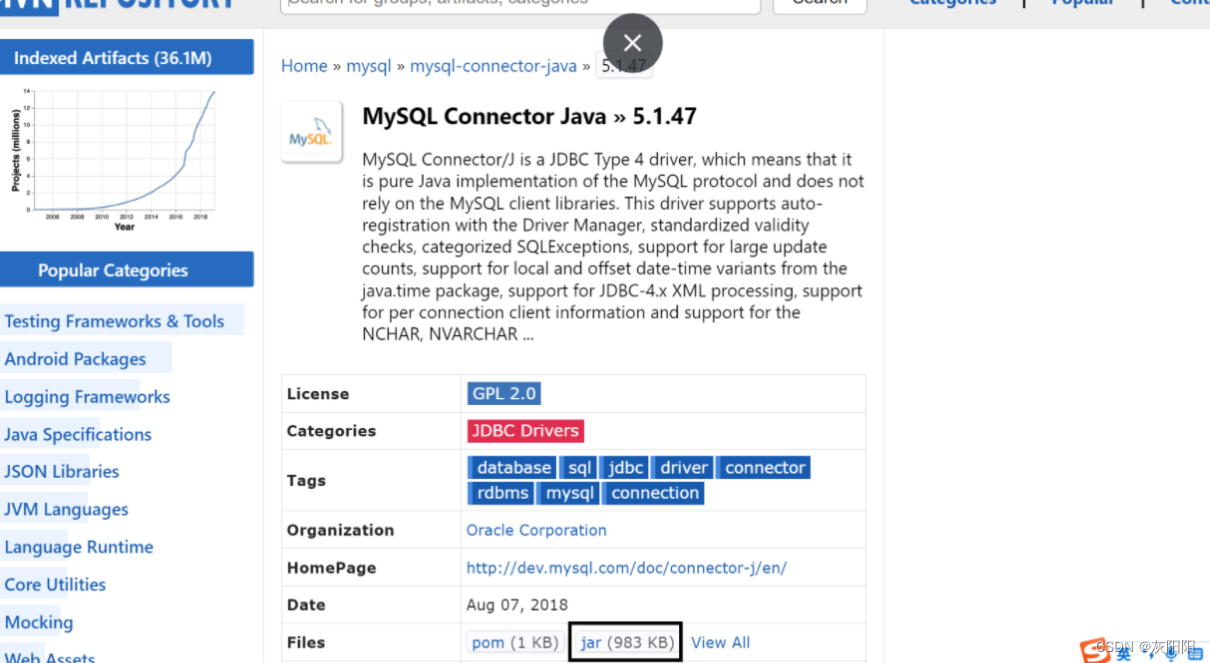Open the Popular menu
Viewport: 1210px width, 663px height.
pyautogui.click(x=1082, y=3)
